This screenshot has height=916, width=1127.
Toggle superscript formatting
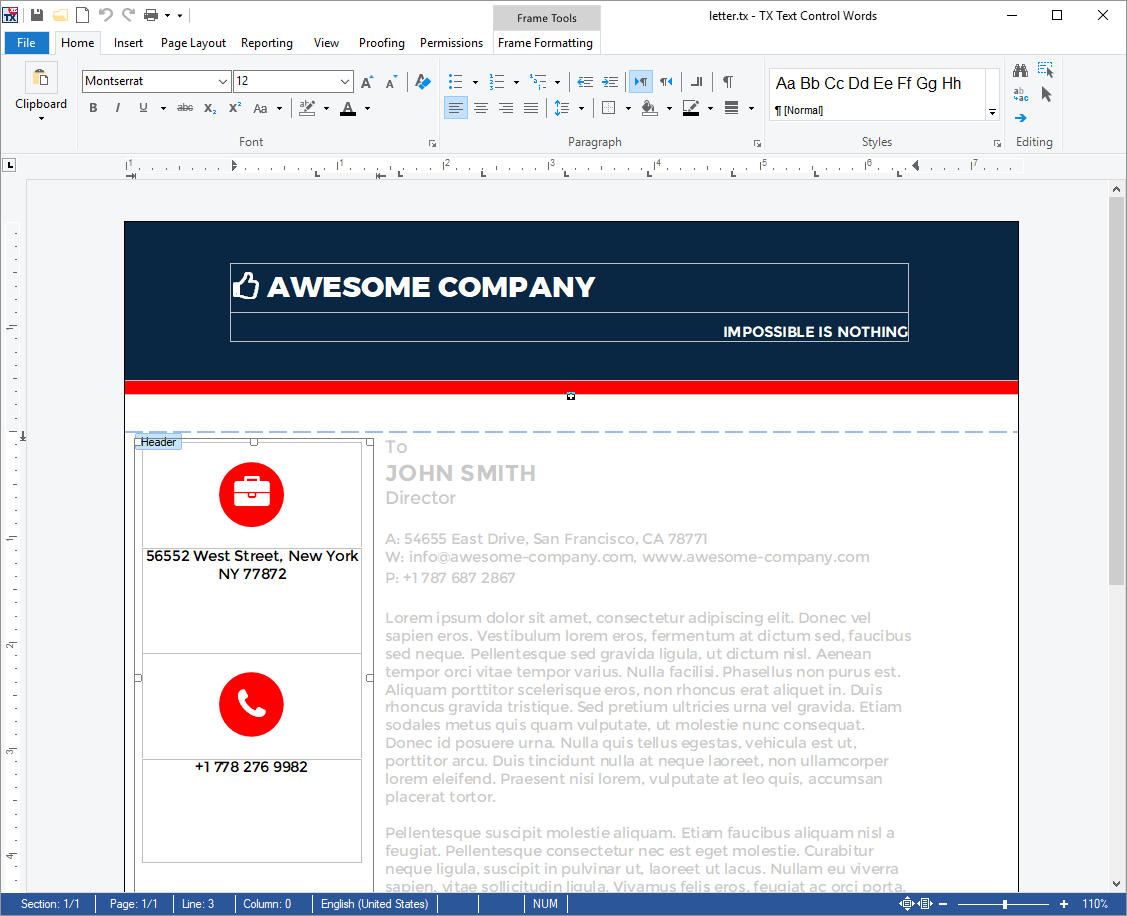pos(235,108)
